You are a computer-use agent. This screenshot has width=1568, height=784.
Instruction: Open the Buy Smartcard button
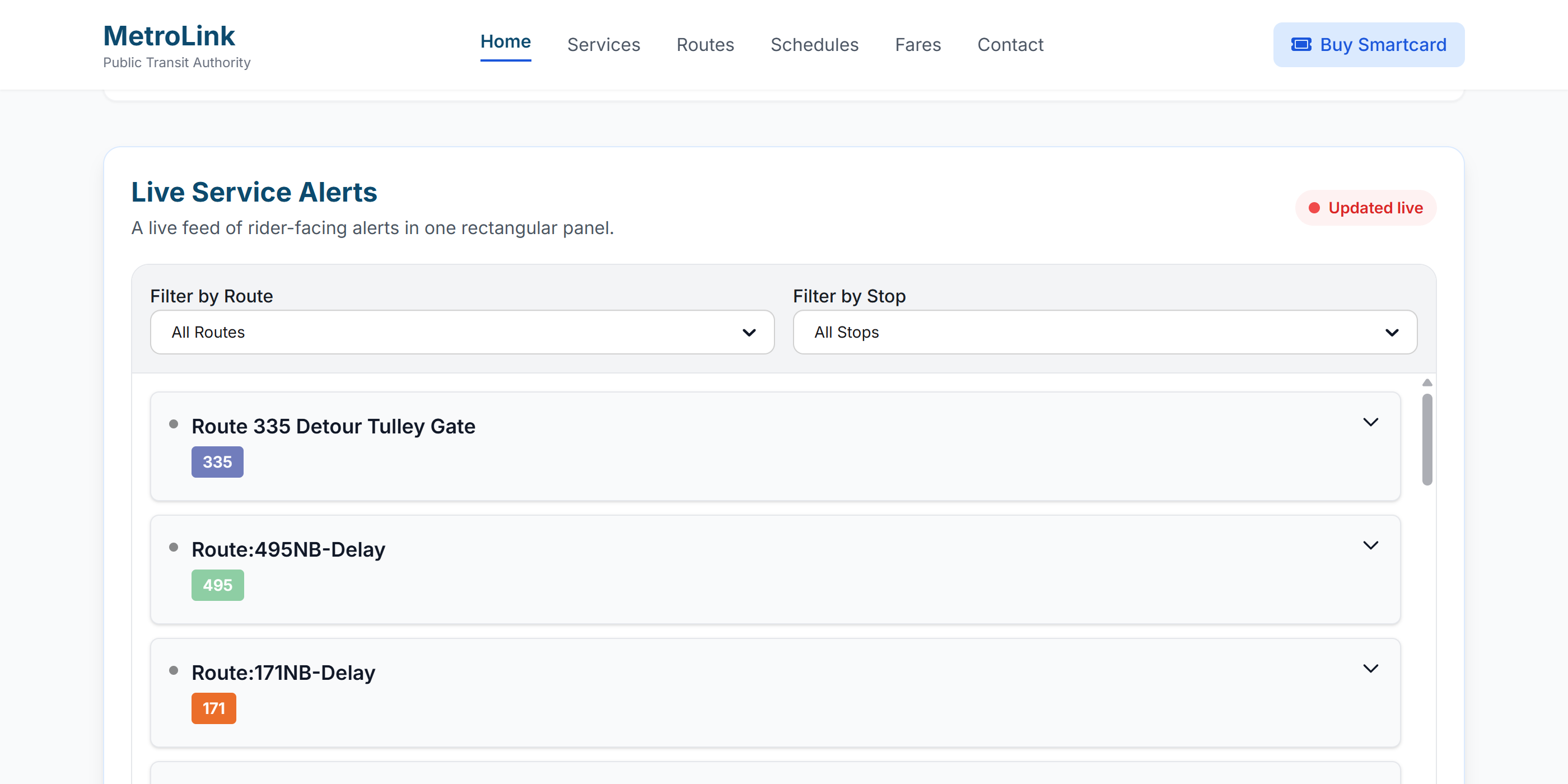(1368, 44)
